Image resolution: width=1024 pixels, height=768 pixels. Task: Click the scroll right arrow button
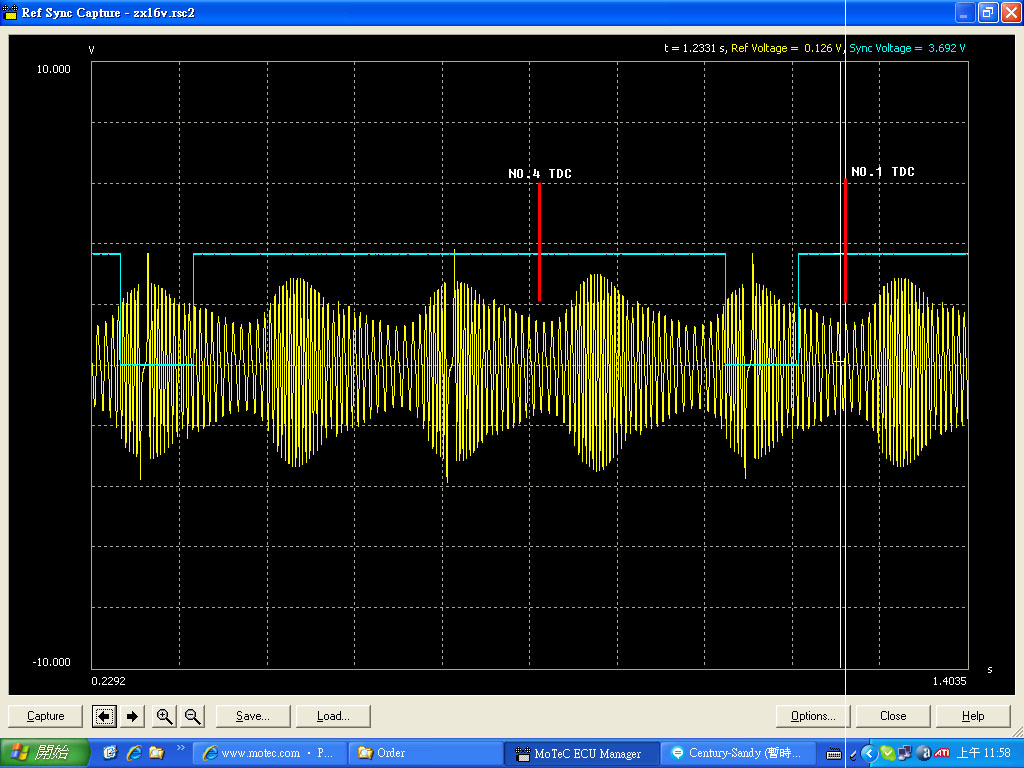coord(132,716)
